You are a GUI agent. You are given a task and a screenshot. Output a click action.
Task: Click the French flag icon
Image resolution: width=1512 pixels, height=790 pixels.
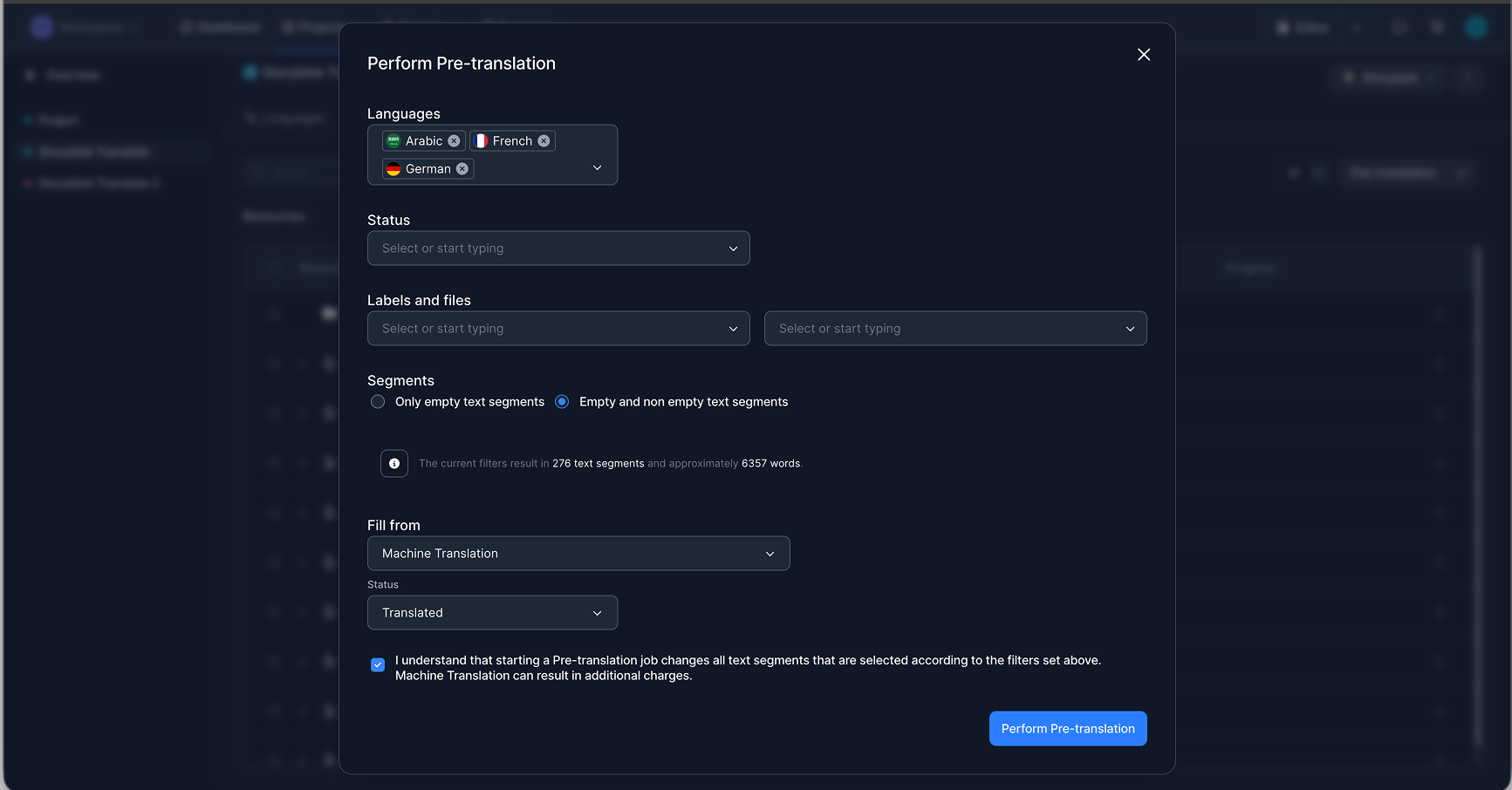(481, 141)
